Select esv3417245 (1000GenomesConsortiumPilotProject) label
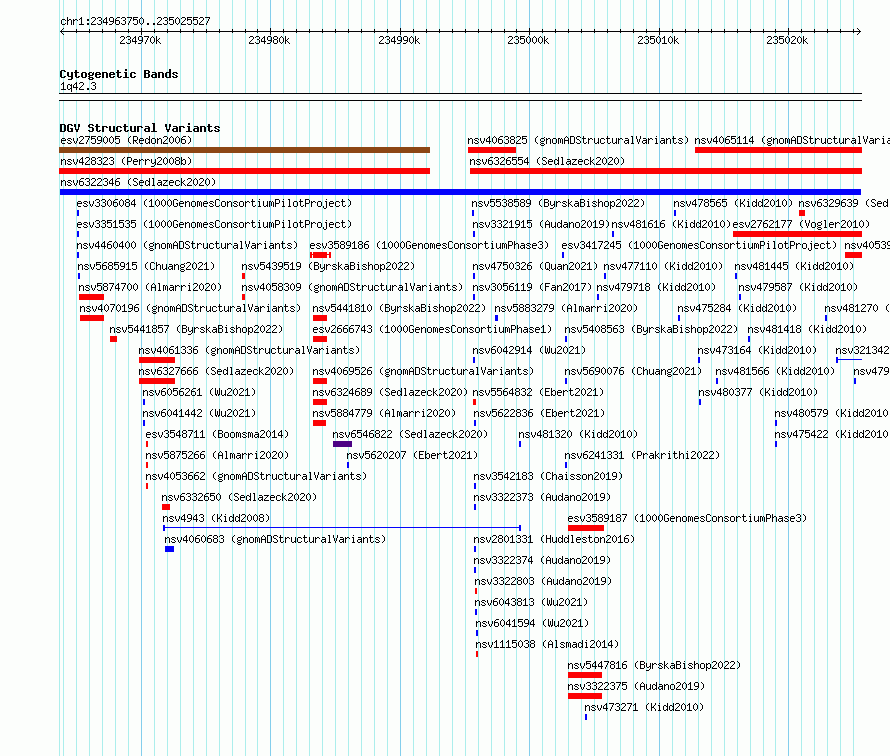This screenshot has height=756, width=890. point(699,245)
